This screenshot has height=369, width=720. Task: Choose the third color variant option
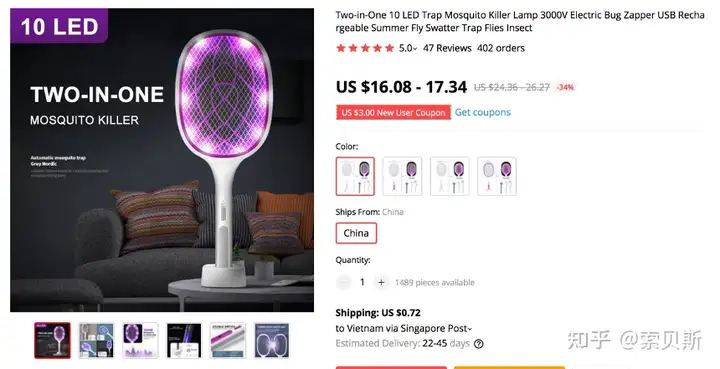[x=450, y=176]
